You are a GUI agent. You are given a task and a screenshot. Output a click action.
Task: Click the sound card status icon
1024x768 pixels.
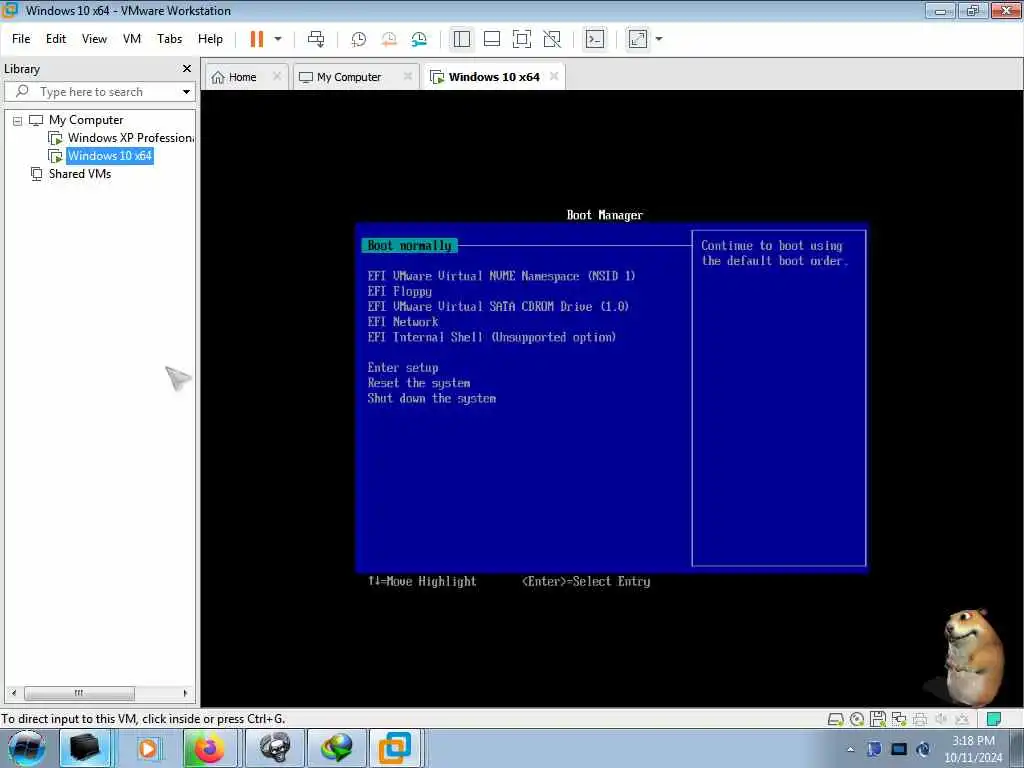[941, 719]
